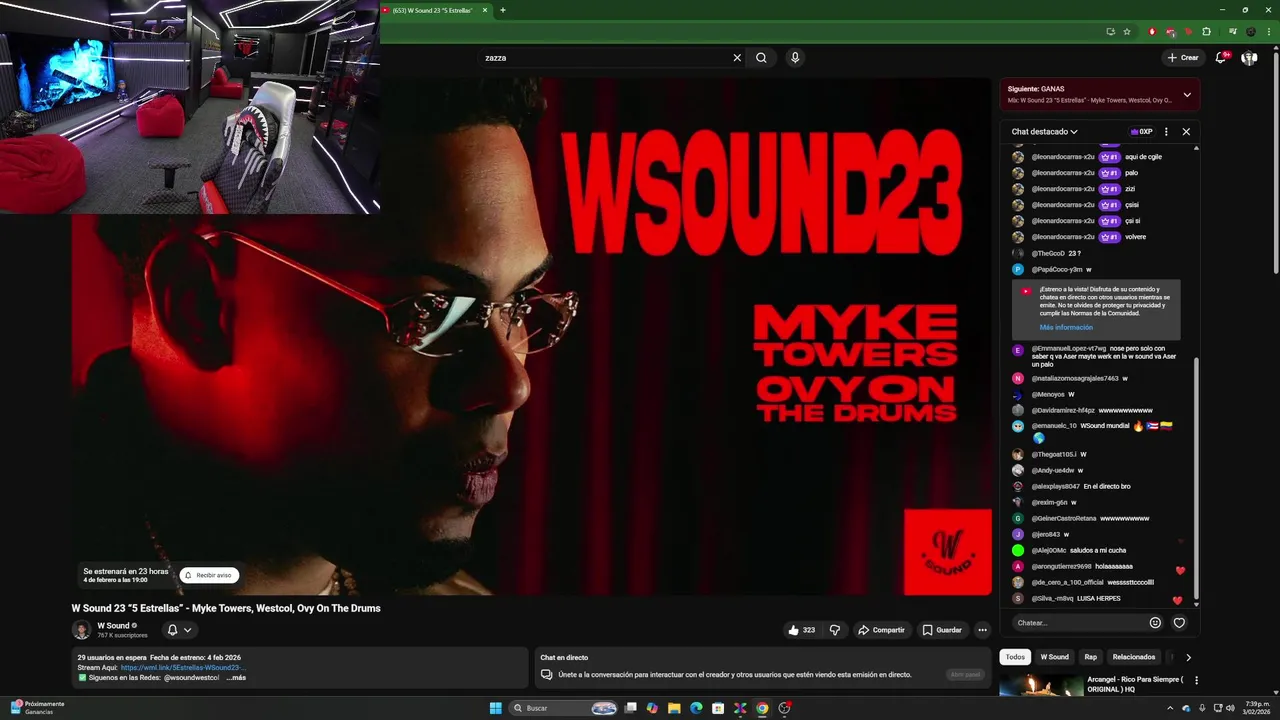Open more actions ellipsis under video

[x=982, y=630]
